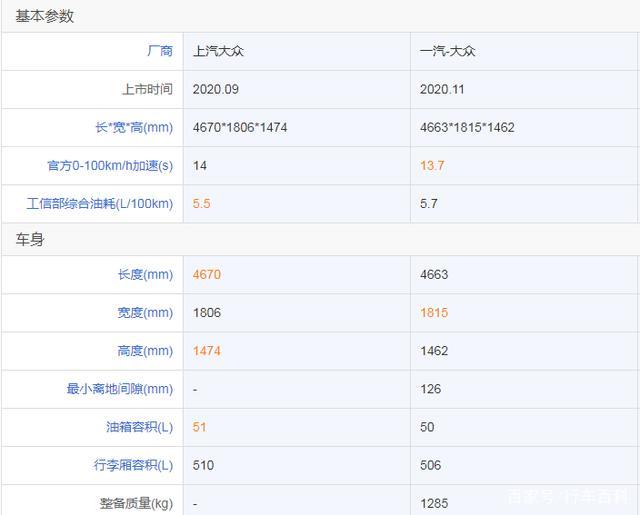The image size is (640, 515).
Task: Click the 2020.09 launch date value
Action: [216, 89]
